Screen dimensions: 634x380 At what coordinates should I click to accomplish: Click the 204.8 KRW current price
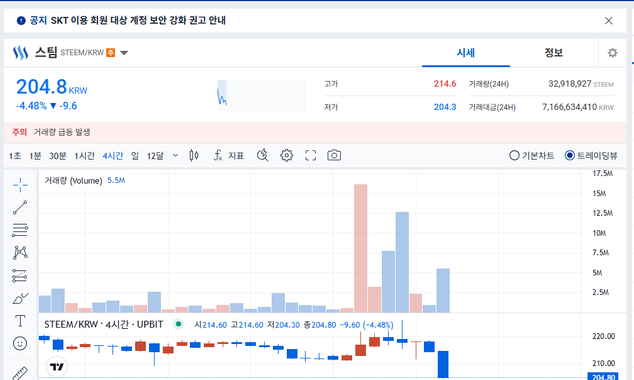coord(51,87)
